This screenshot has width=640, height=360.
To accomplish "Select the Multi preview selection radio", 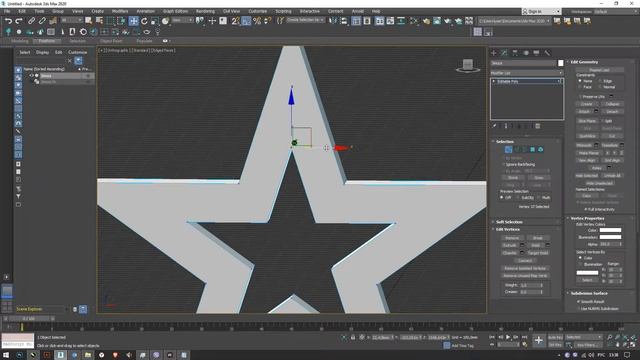I will [539, 198].
